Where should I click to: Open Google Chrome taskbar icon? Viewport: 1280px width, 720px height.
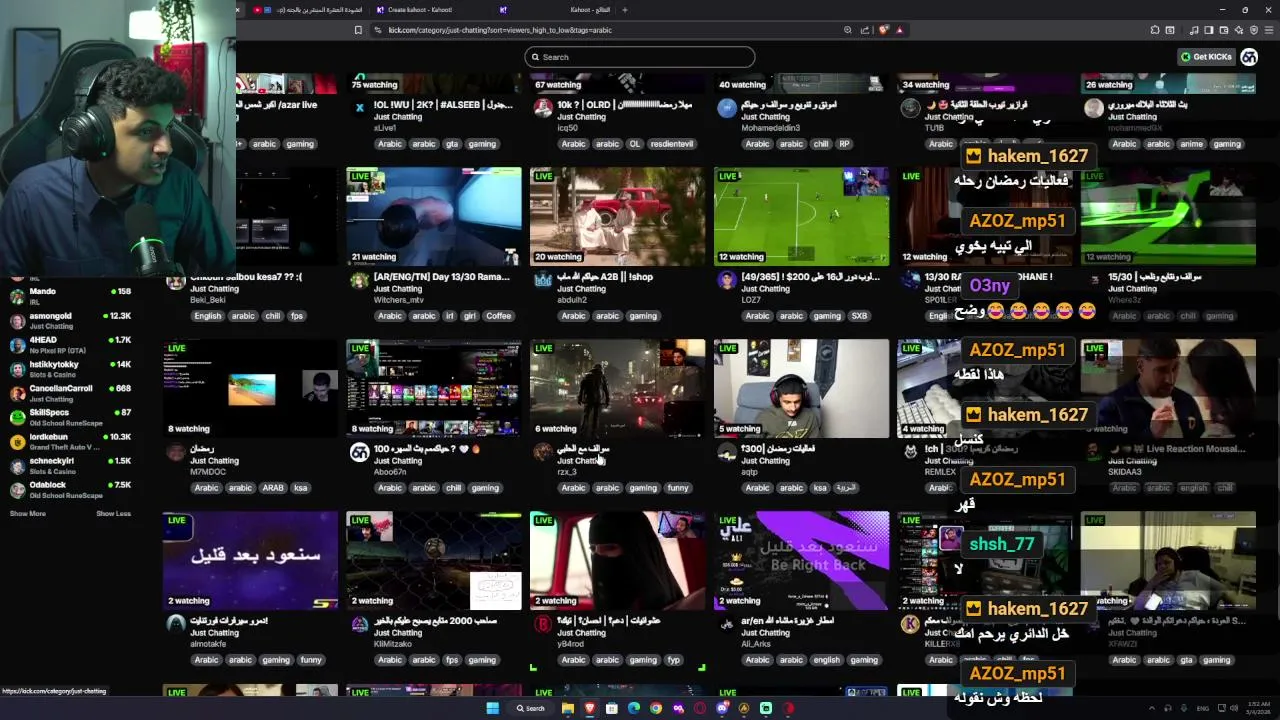656,708
